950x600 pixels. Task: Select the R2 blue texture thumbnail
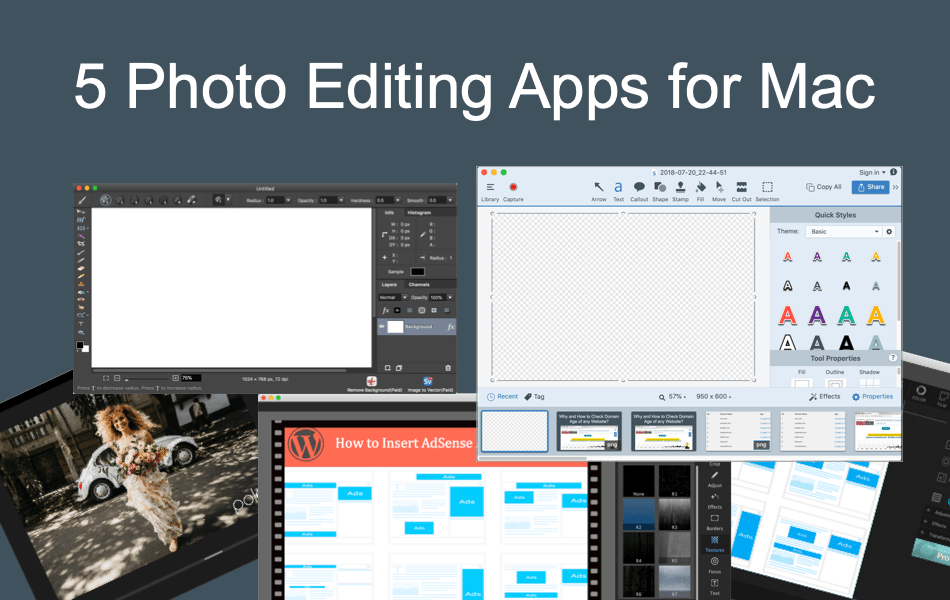coord(639,514)
